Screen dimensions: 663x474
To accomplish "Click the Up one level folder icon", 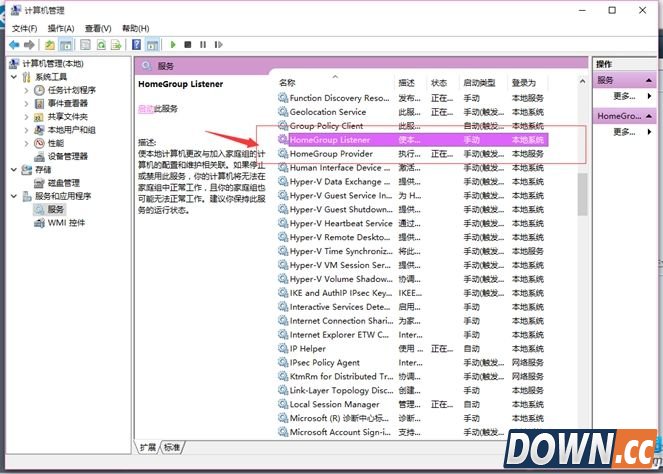I will (x=50, y=44).
